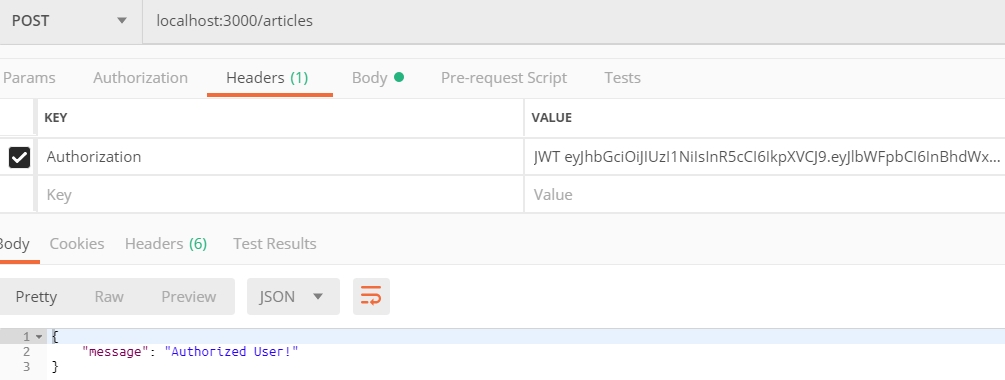This screenshot has width=1005, height=380.
Task: Open the Authorization request tab
Action: pos(140,78)
